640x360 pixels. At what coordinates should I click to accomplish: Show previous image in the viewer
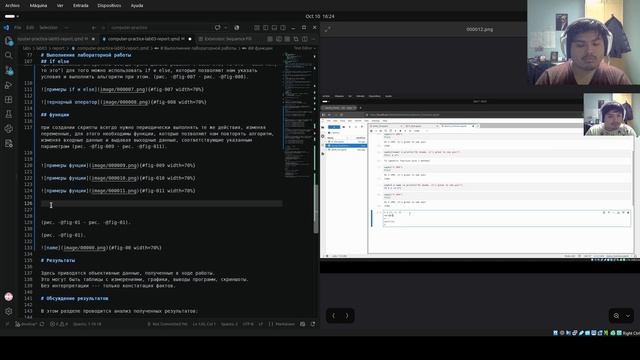tap(333, 316)
